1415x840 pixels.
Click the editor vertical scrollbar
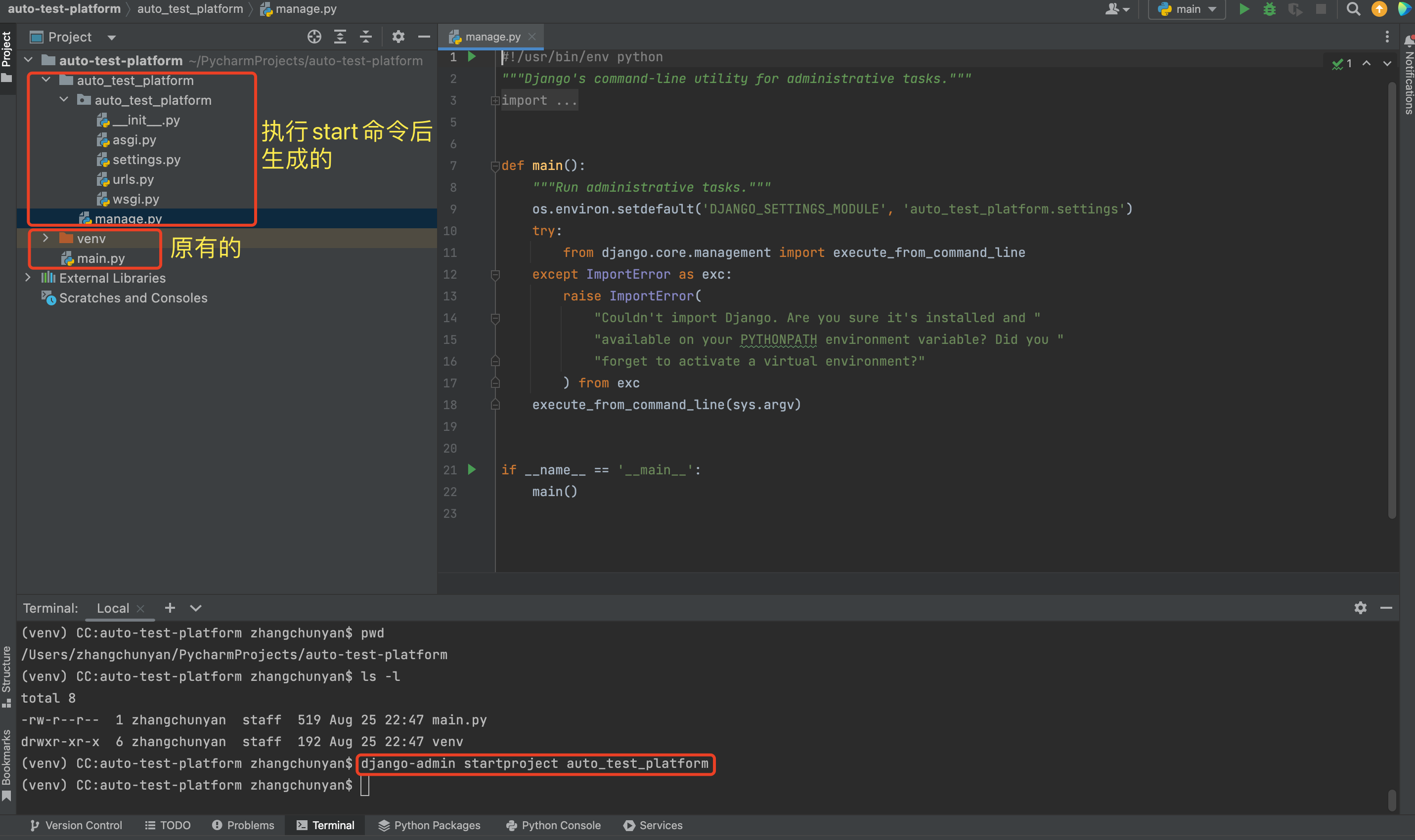point(1392,300)
